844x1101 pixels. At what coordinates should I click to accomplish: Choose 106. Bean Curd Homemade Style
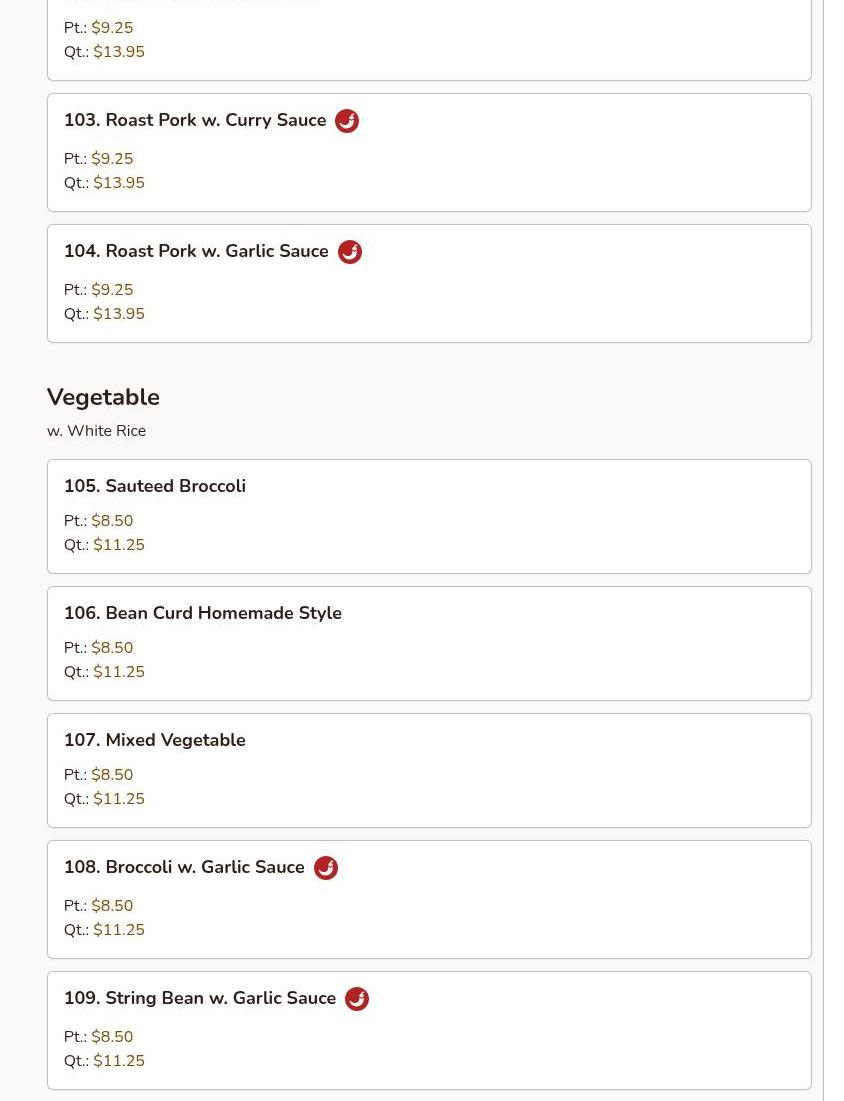[203, 613]
